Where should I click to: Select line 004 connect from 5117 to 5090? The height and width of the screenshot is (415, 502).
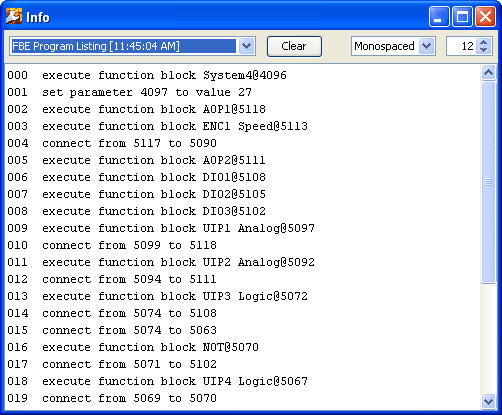tap(112, 143)
